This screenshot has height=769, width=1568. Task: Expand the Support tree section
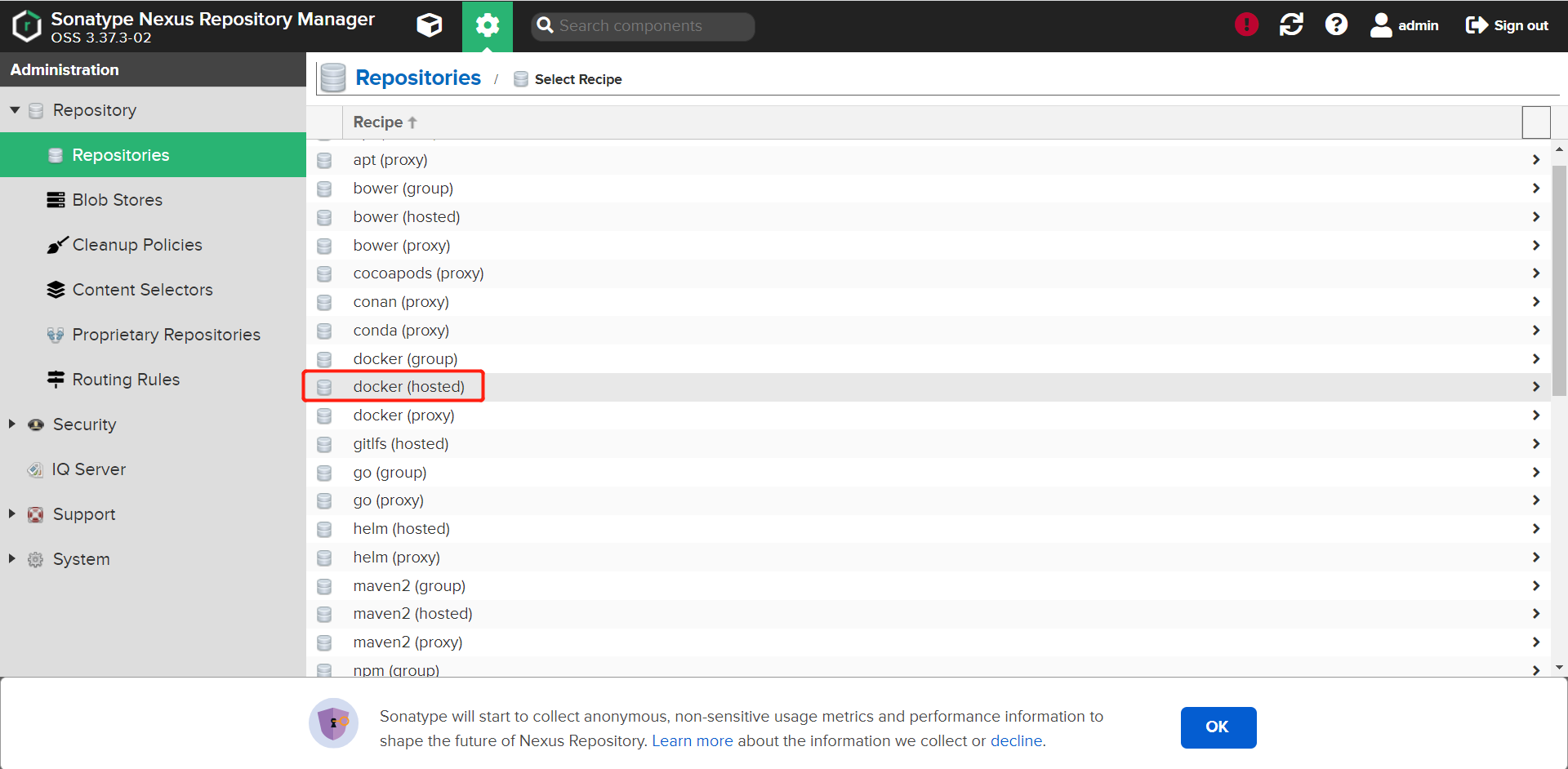coord(12,513)
